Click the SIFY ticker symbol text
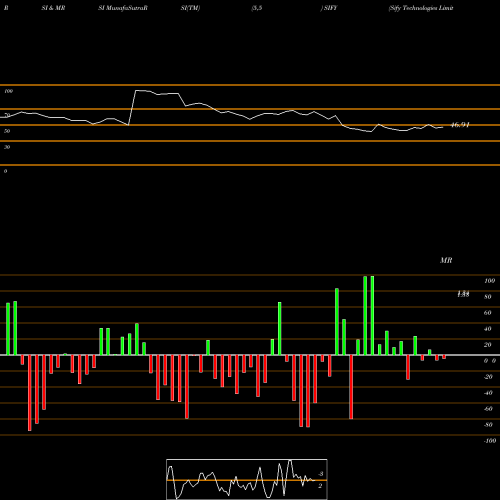 pyautogui.click(x=330, y=8)
